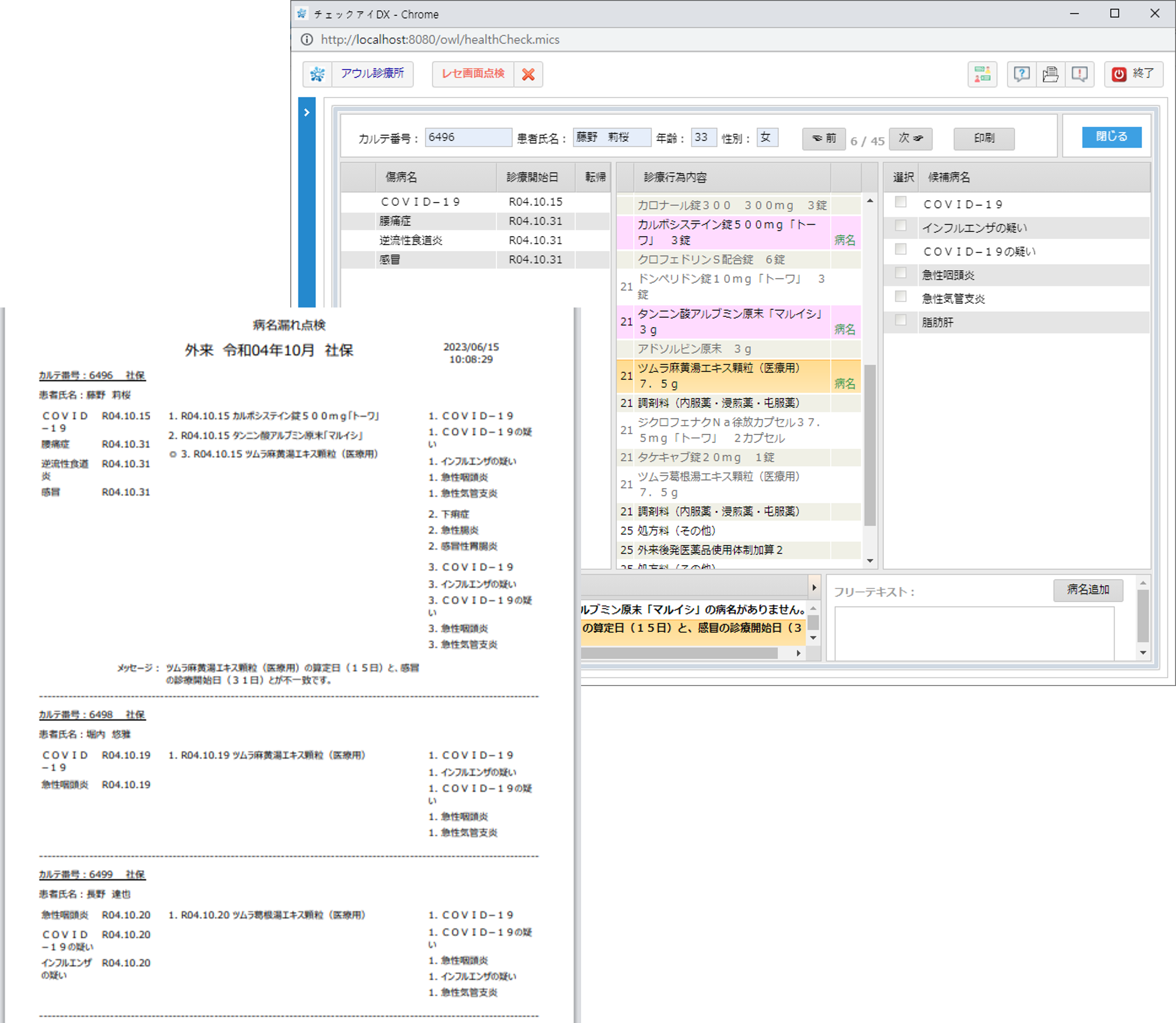1176x1023 pixels.
Task: Check the ＣＯＶＩＤ－１９の疑い checkbox
Action: (x=900, y=249)
